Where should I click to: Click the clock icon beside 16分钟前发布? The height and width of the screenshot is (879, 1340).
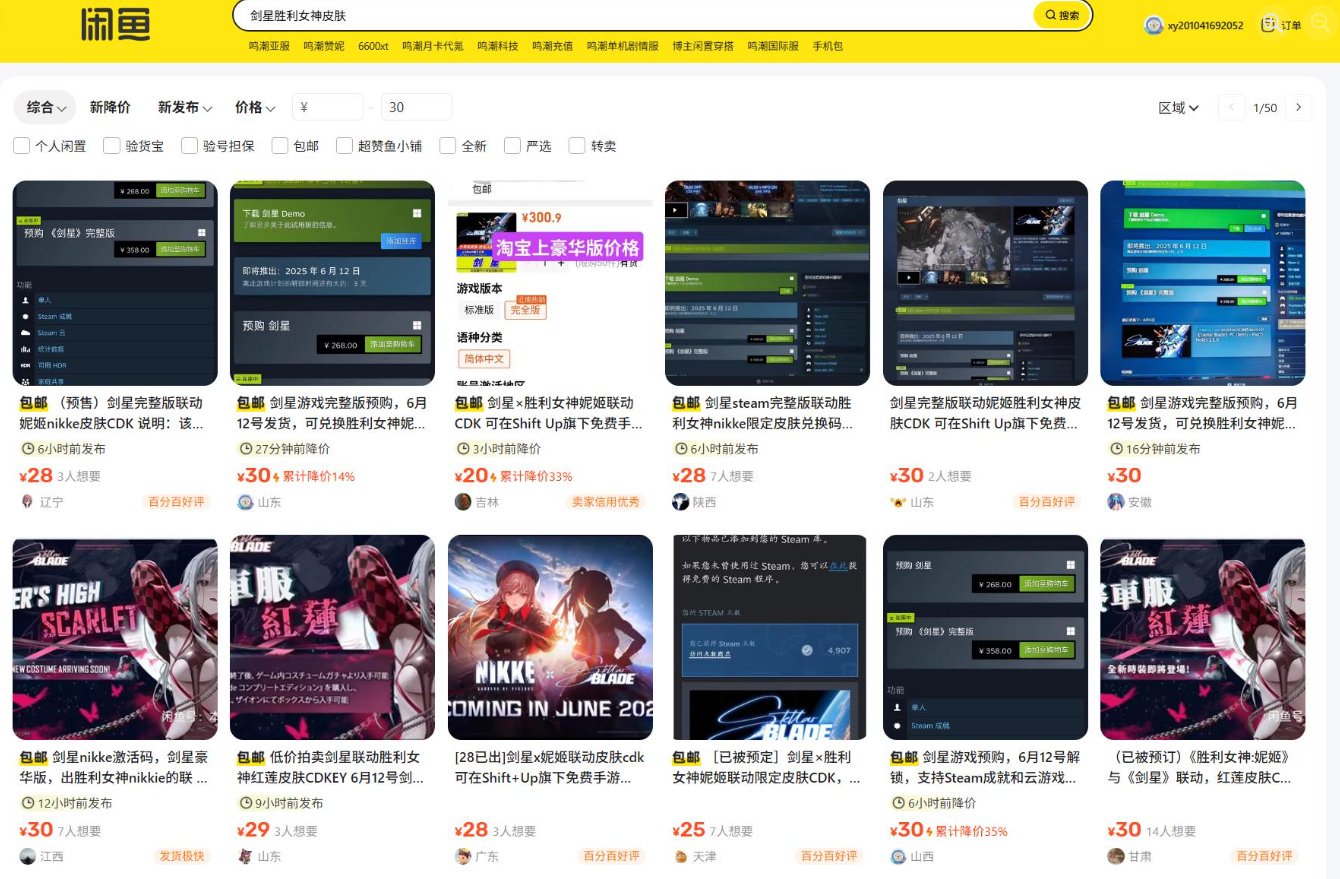coord(1116,449)
